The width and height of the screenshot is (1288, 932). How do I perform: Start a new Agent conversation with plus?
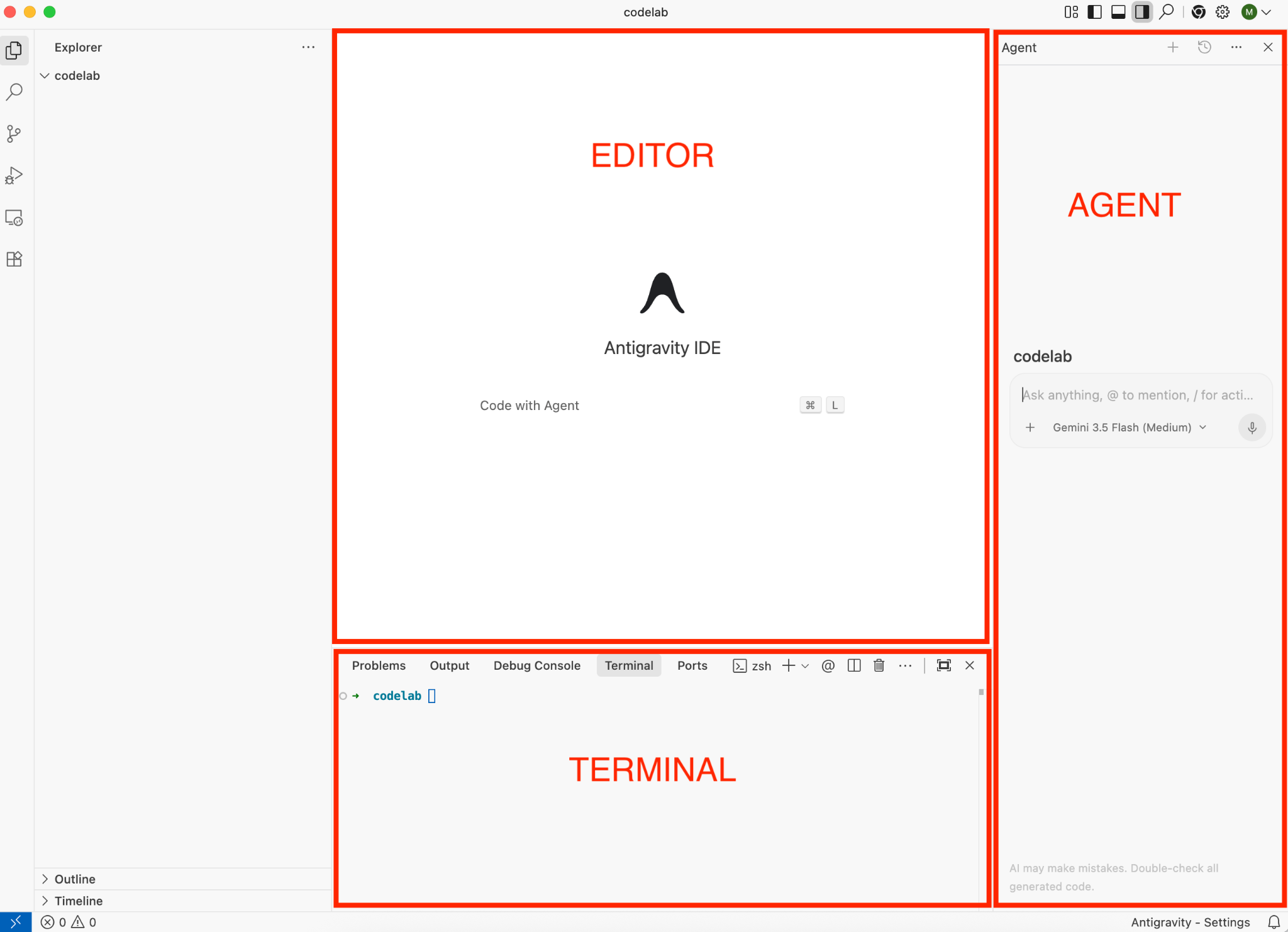click(1173, 47)
